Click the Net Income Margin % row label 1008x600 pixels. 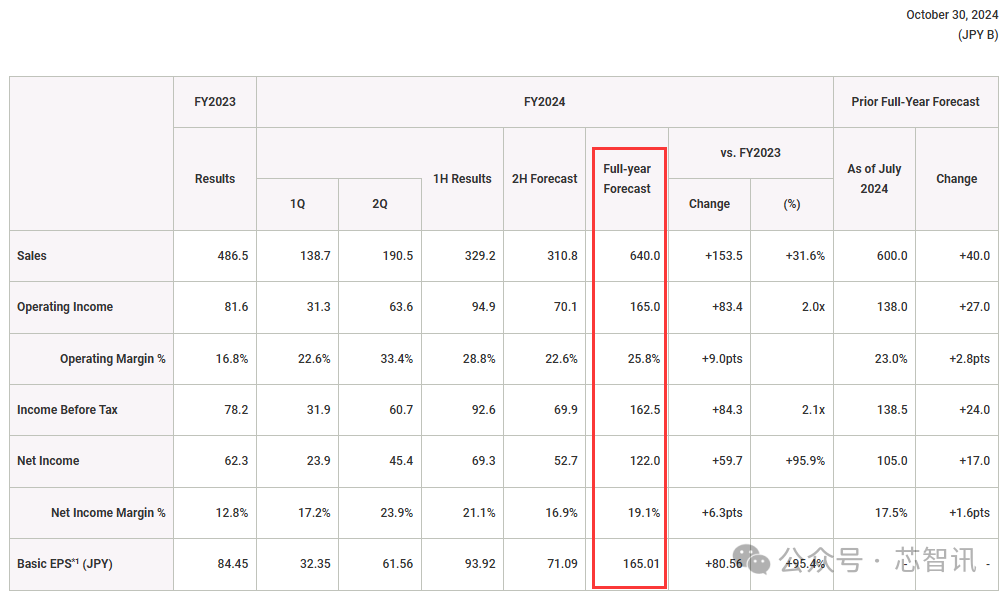click(108, 513)
